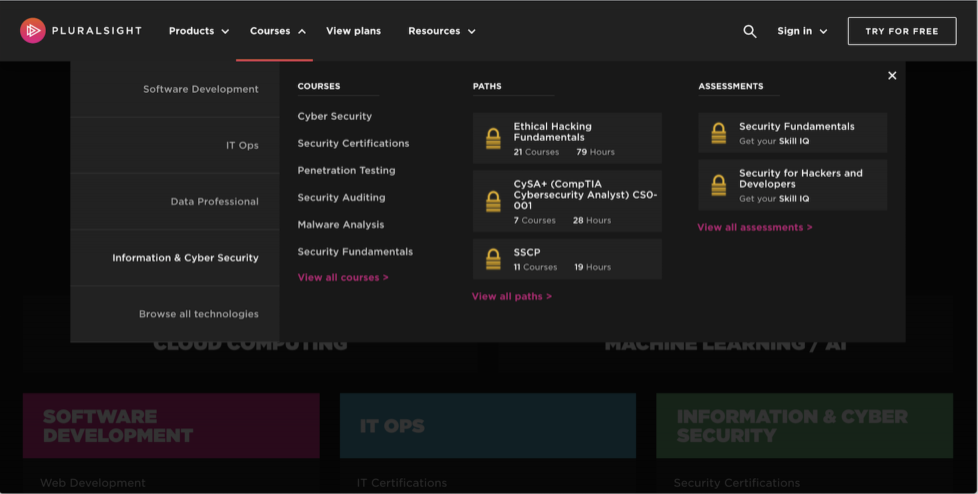Click View all paths link
Image resolution: width=978 pixels, height=494 pixels.
tap(511, 296)
